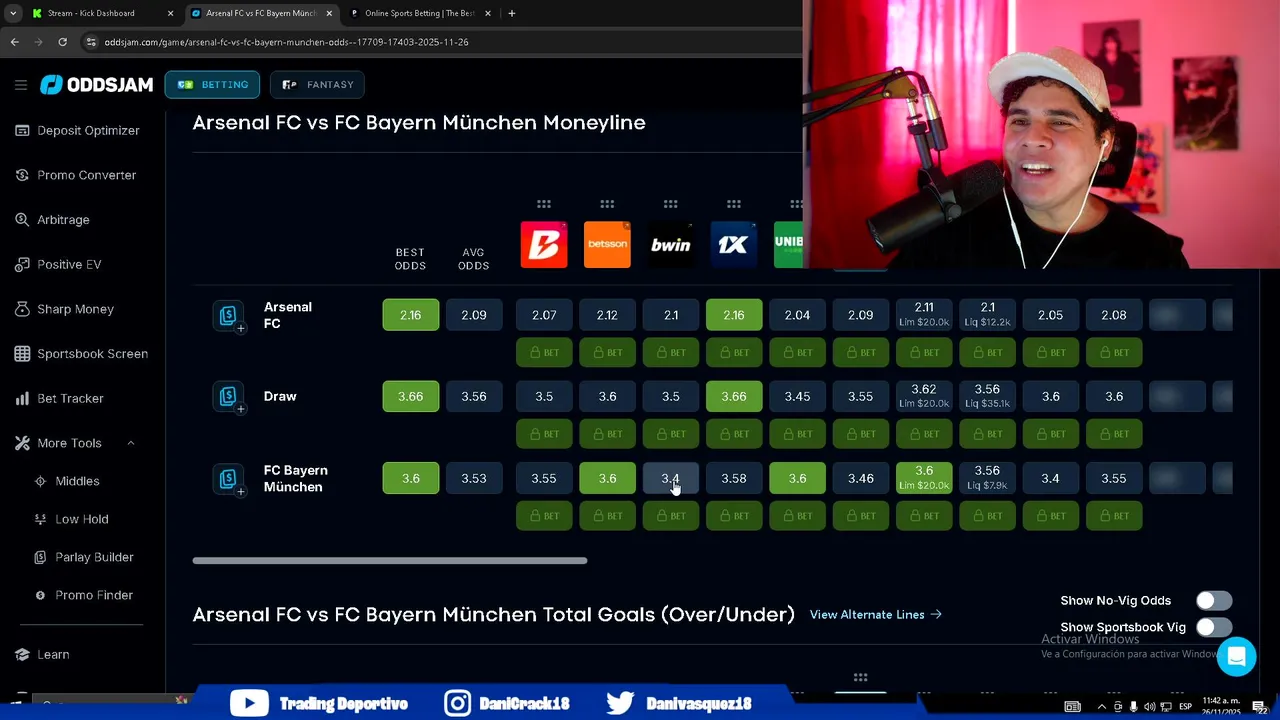Add FC Bayern München bet to tracker
The width and height of the screenshot is (1280, 720).
(x=229, y=479)
